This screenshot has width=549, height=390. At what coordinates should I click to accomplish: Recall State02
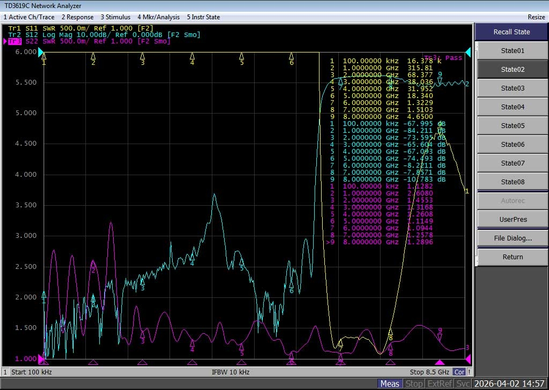(512, 69)
